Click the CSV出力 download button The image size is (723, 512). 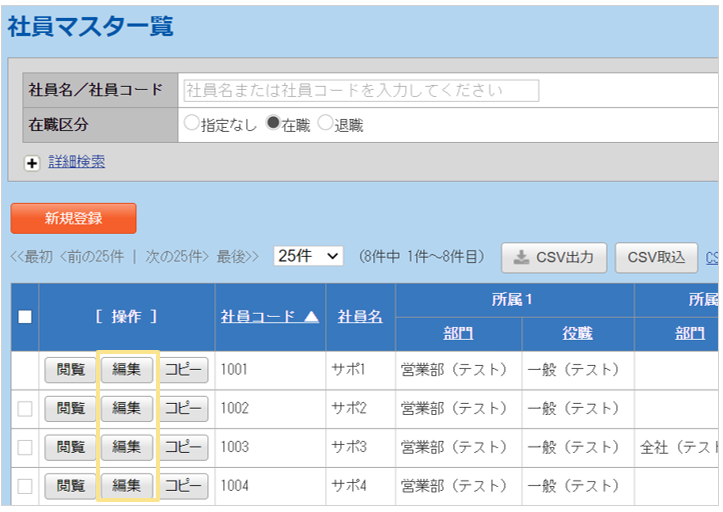(x=554, y=257)
